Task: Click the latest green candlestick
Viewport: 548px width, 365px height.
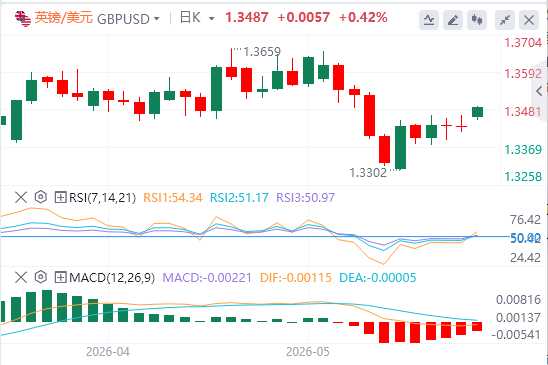Action: coord(477,112)
